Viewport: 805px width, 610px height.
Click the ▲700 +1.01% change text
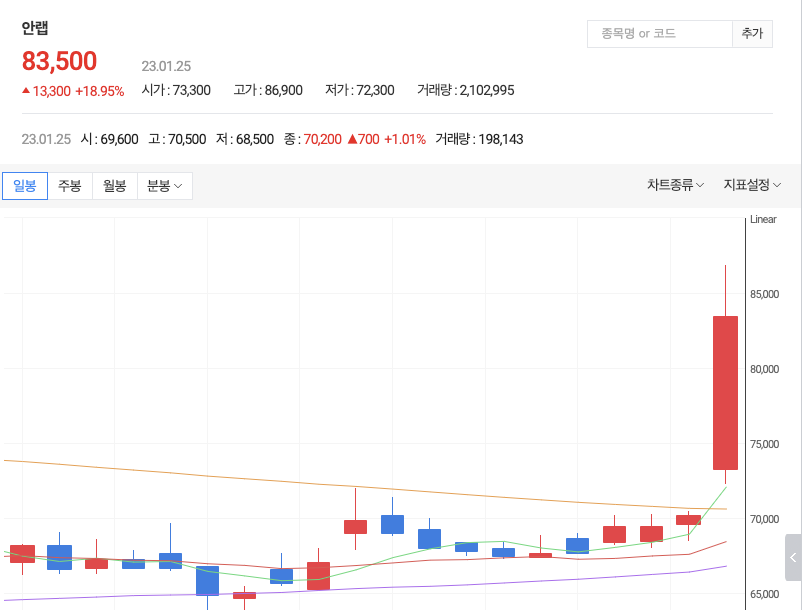coord(387,139)
